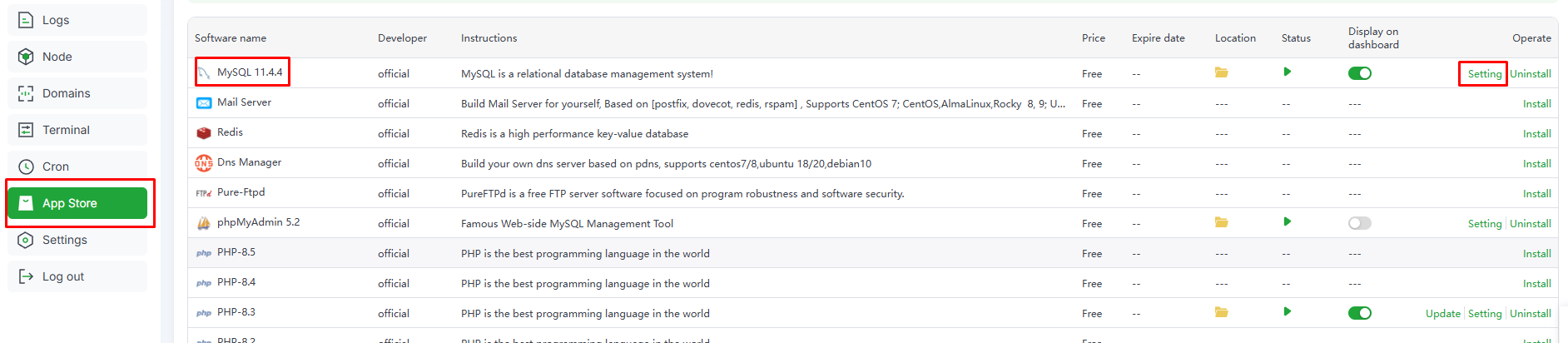The width and height of the screenshot is (1568, 343).
Task: Open Settings in the sidebar
Action: point(77,240)
